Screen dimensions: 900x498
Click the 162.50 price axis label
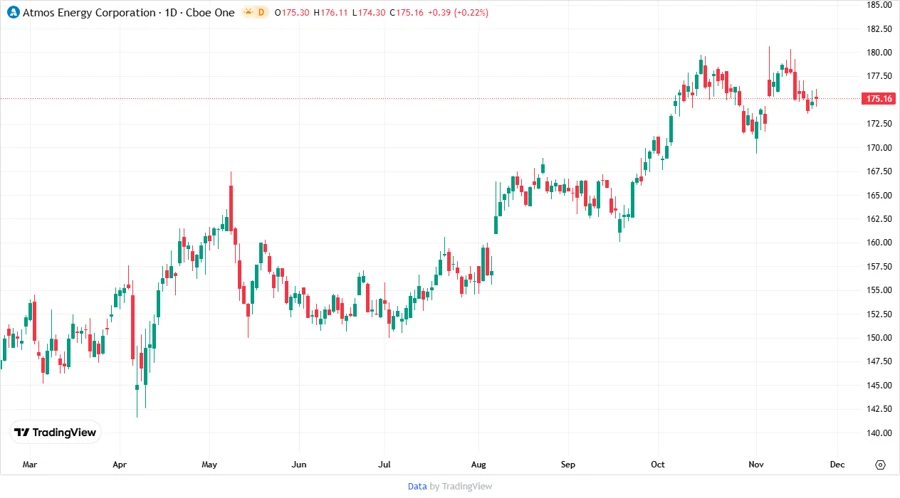[x=879, y=219]
